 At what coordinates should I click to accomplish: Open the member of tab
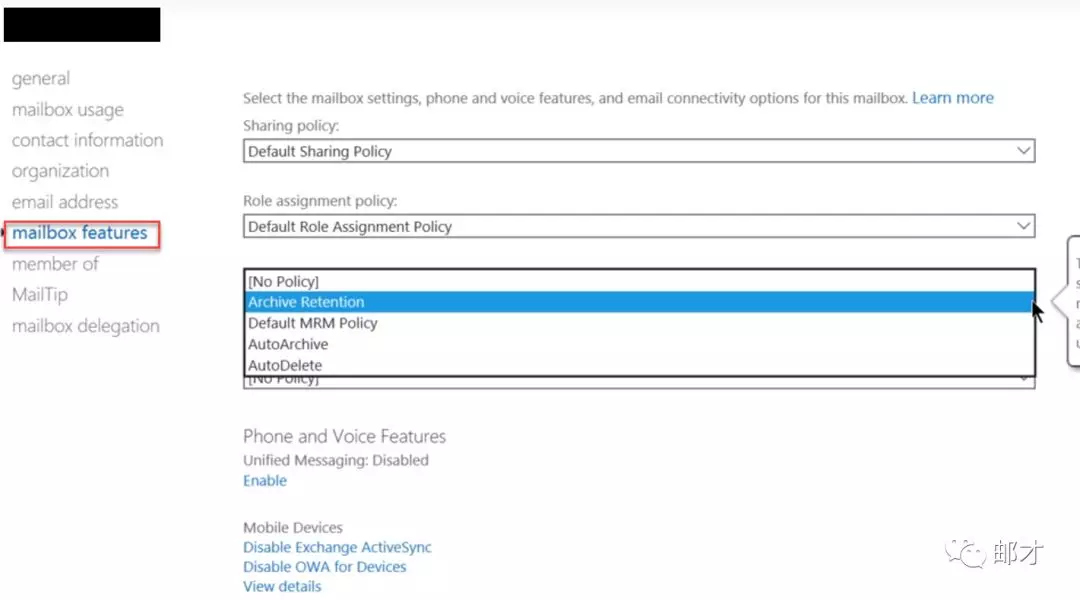click(x=55, y=264)
